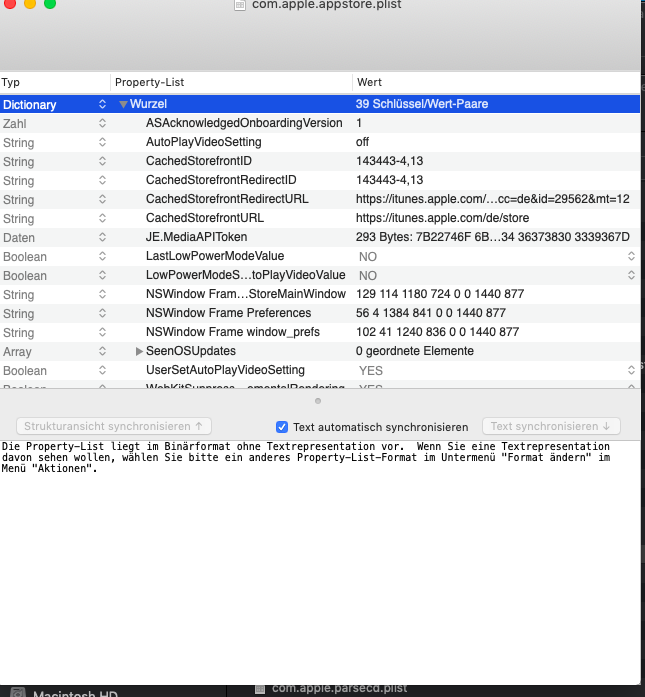Open type stepper for CachedStorefrontRedirectURL row
The height and width of the screenshot is (697, 645).
click(102, 199)
